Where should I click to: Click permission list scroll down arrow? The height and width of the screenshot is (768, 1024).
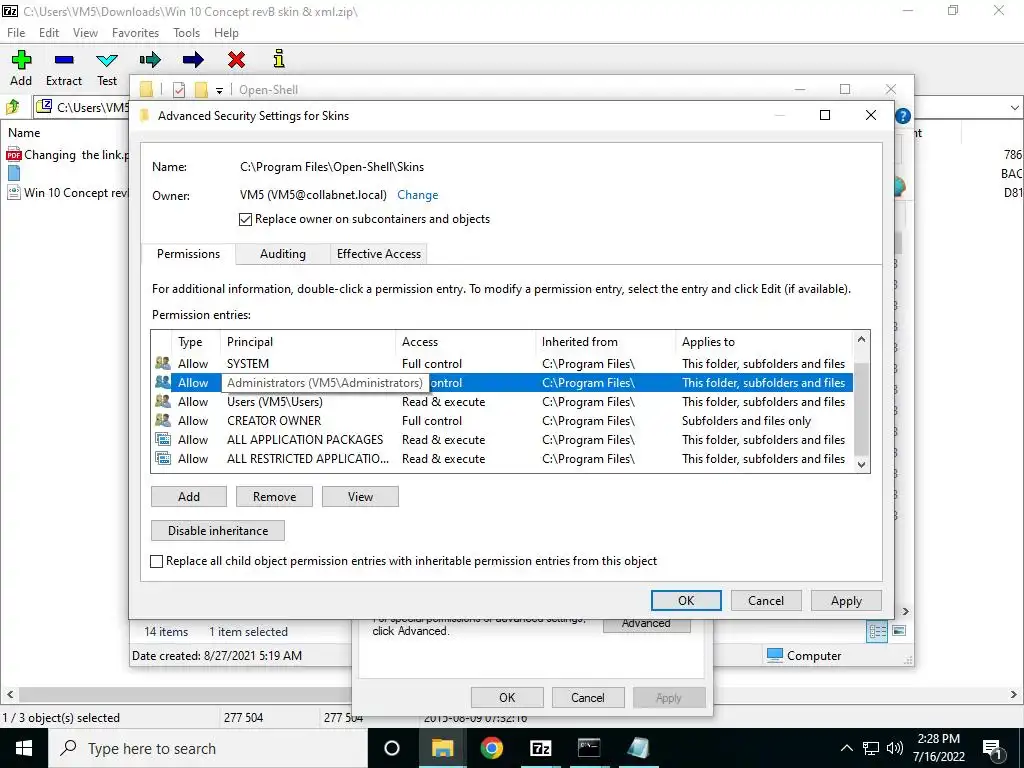pyautogui.click(x=861, y=464)
